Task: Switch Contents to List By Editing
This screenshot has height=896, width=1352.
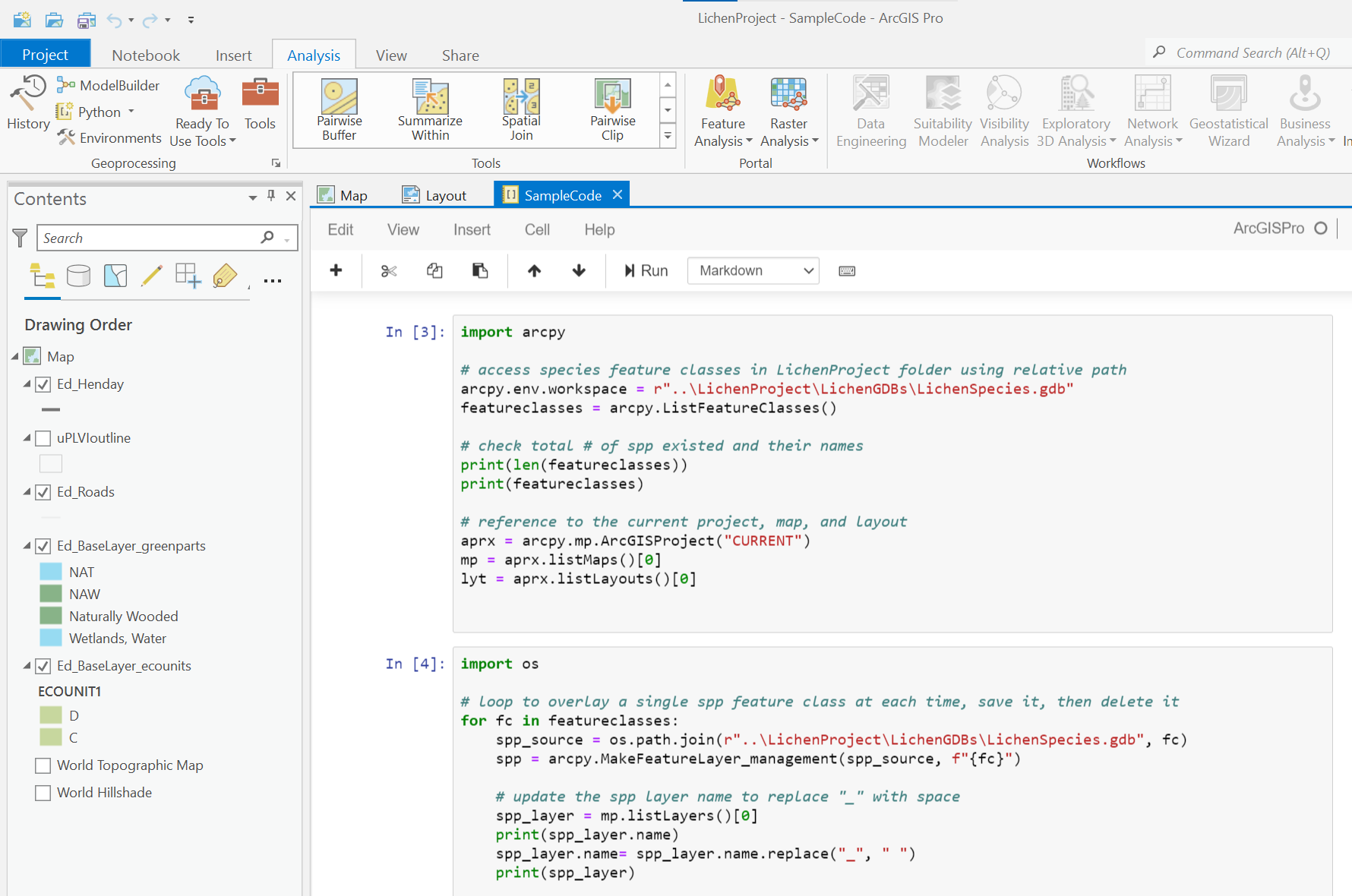Action: click(x=151, y=276)
